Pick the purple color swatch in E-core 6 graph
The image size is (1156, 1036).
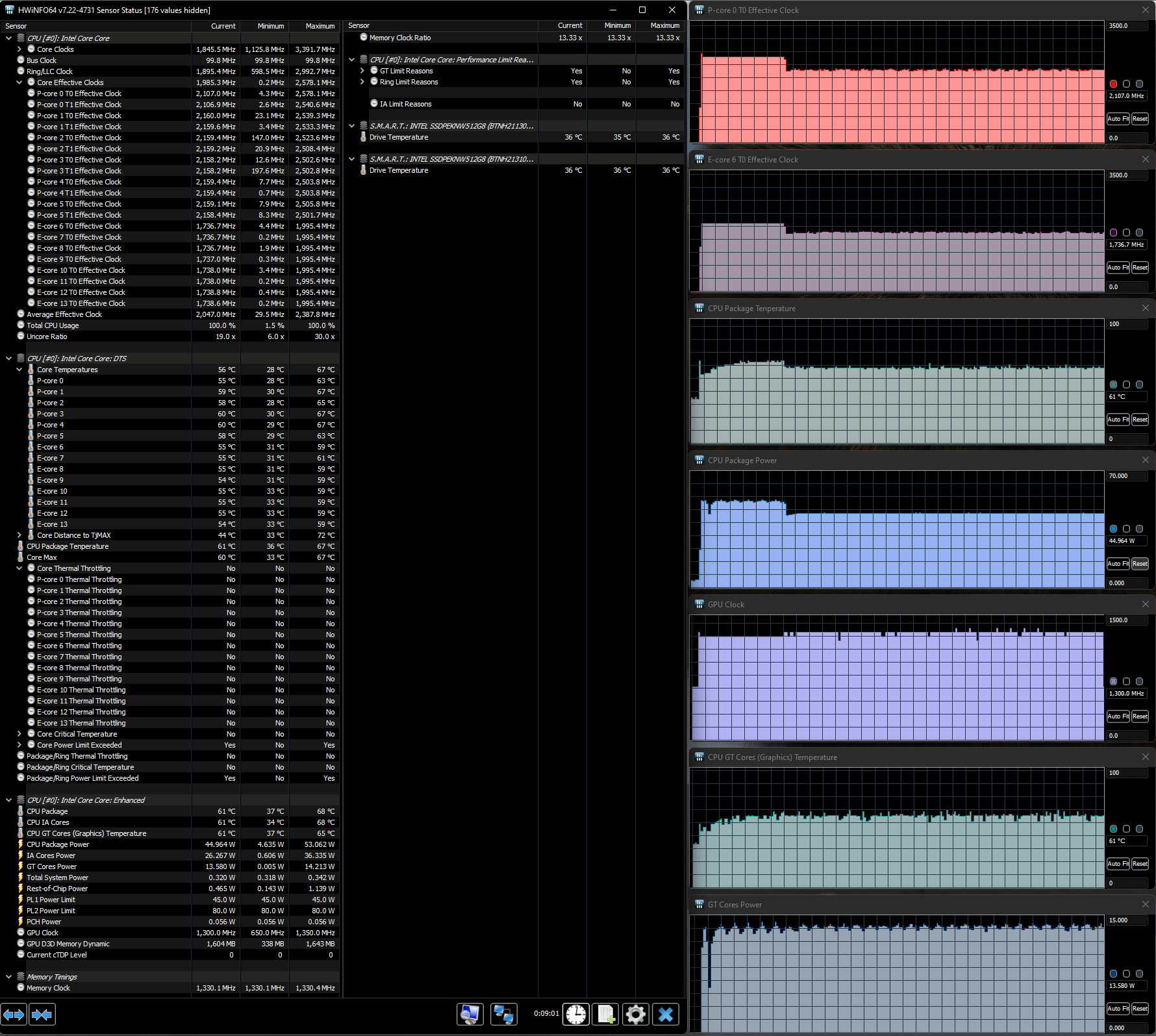click(x=1113, y=233)
